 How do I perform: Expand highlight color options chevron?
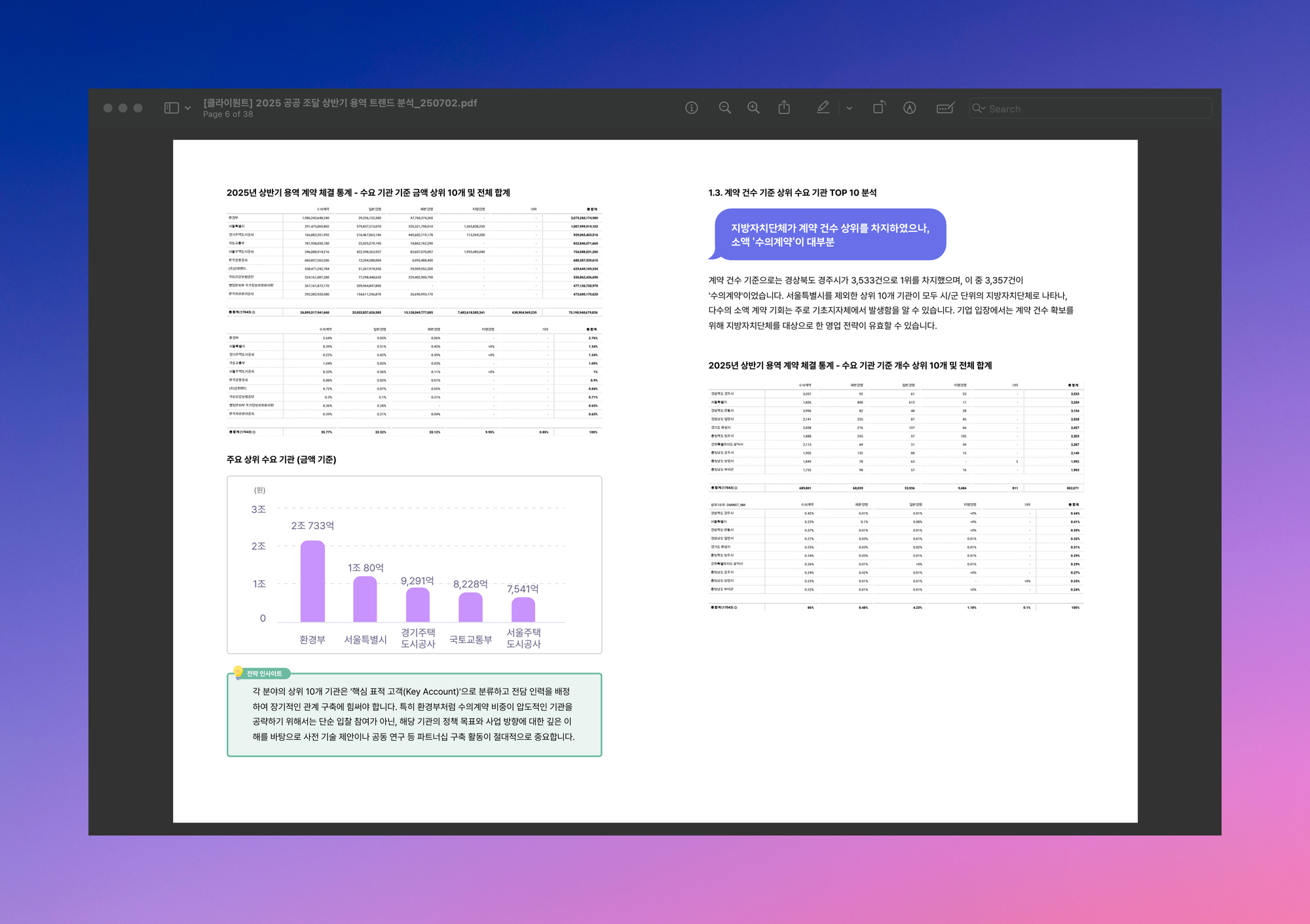pyautogui.click(x=850, y=109)
